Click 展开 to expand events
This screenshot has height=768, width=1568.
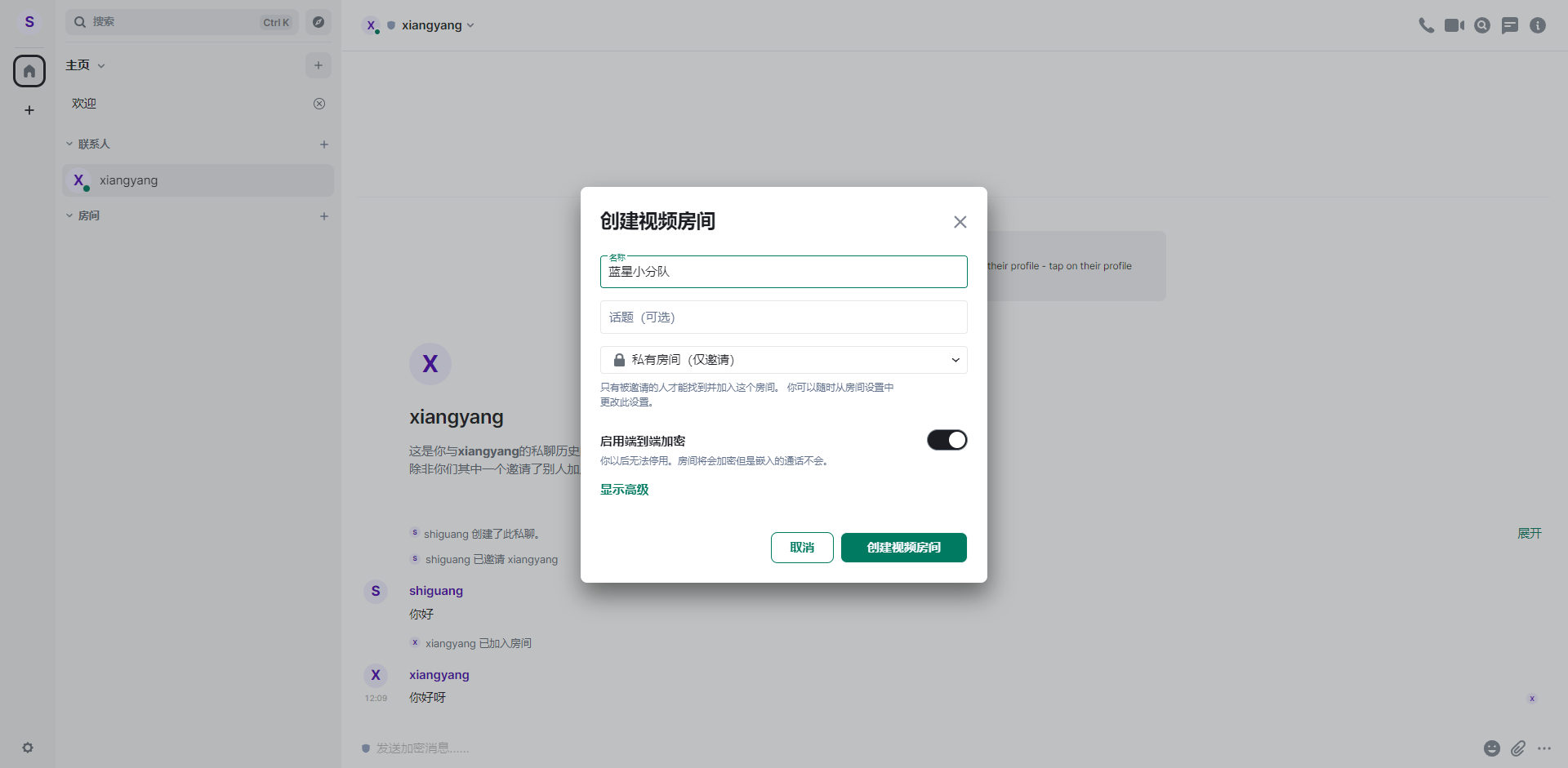[1530, 533]
